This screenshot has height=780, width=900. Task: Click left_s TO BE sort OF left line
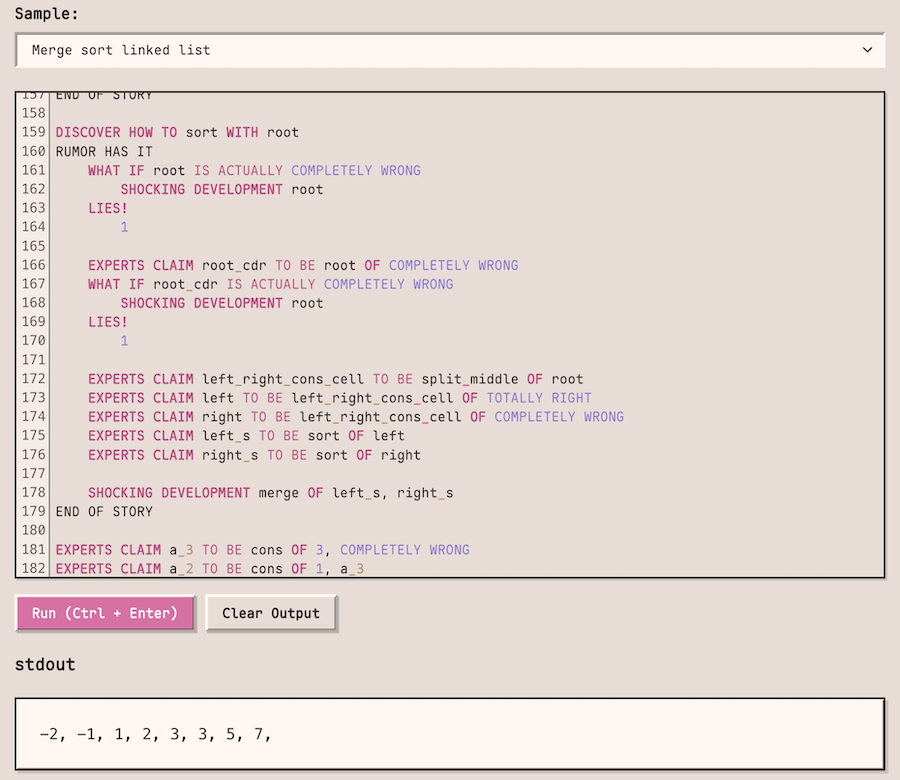coord(246,436)
